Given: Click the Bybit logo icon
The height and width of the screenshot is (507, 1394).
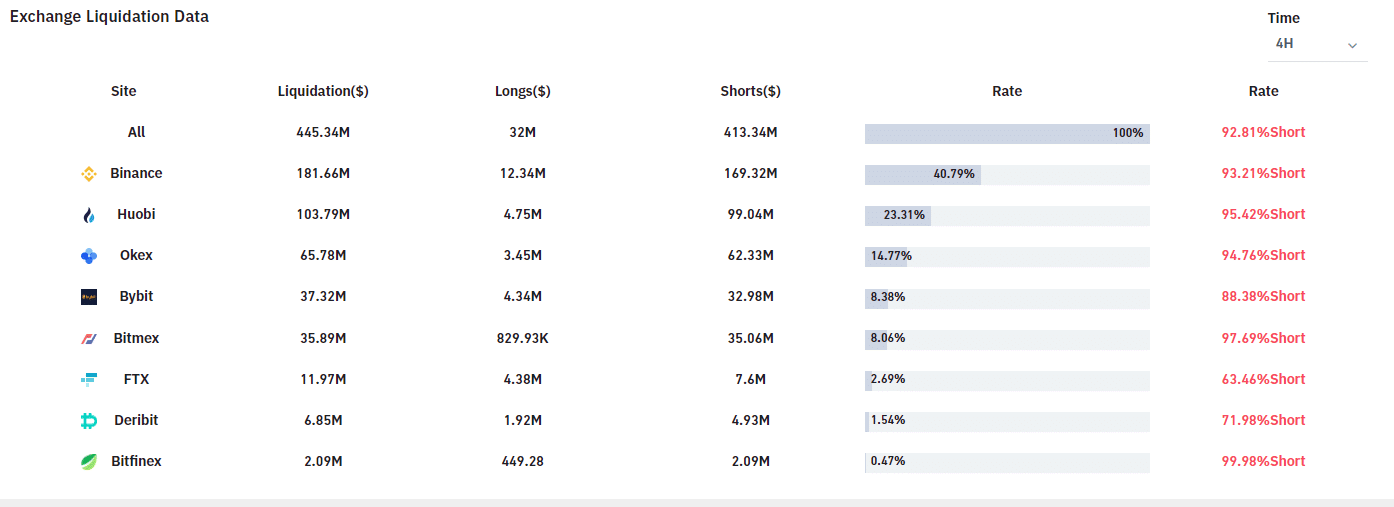Looking at the screenshot, I should click(89, 297).
